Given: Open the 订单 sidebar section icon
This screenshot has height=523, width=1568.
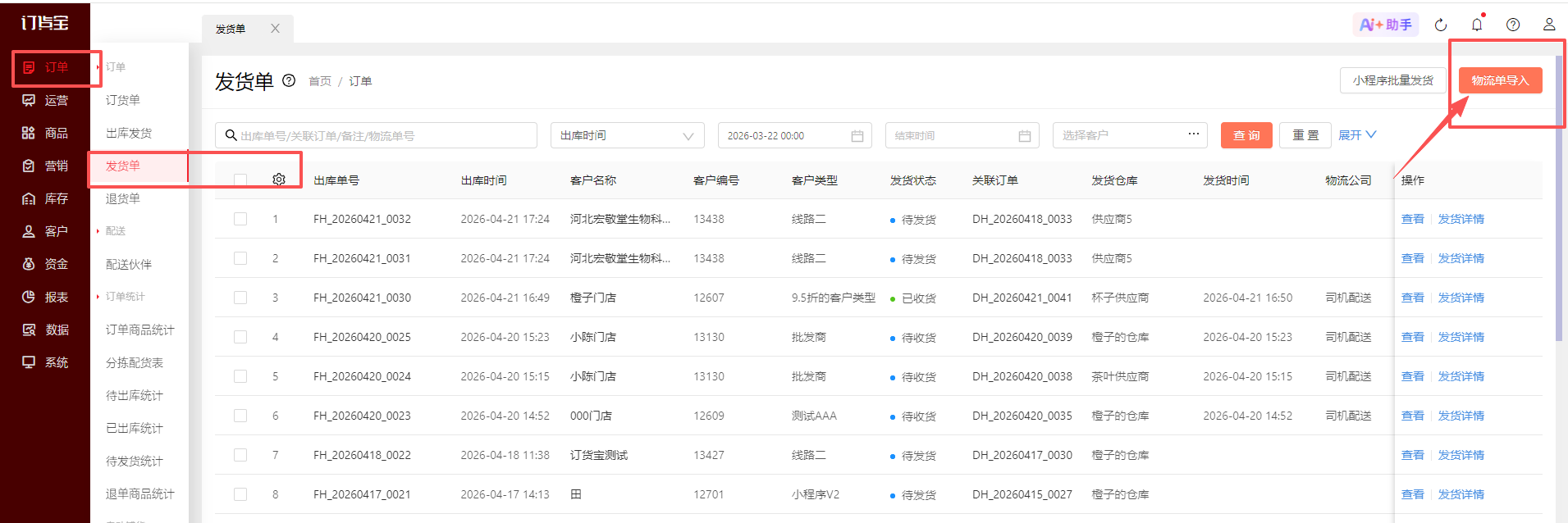Looking at the screenshot, I should [x=29, y=67].
